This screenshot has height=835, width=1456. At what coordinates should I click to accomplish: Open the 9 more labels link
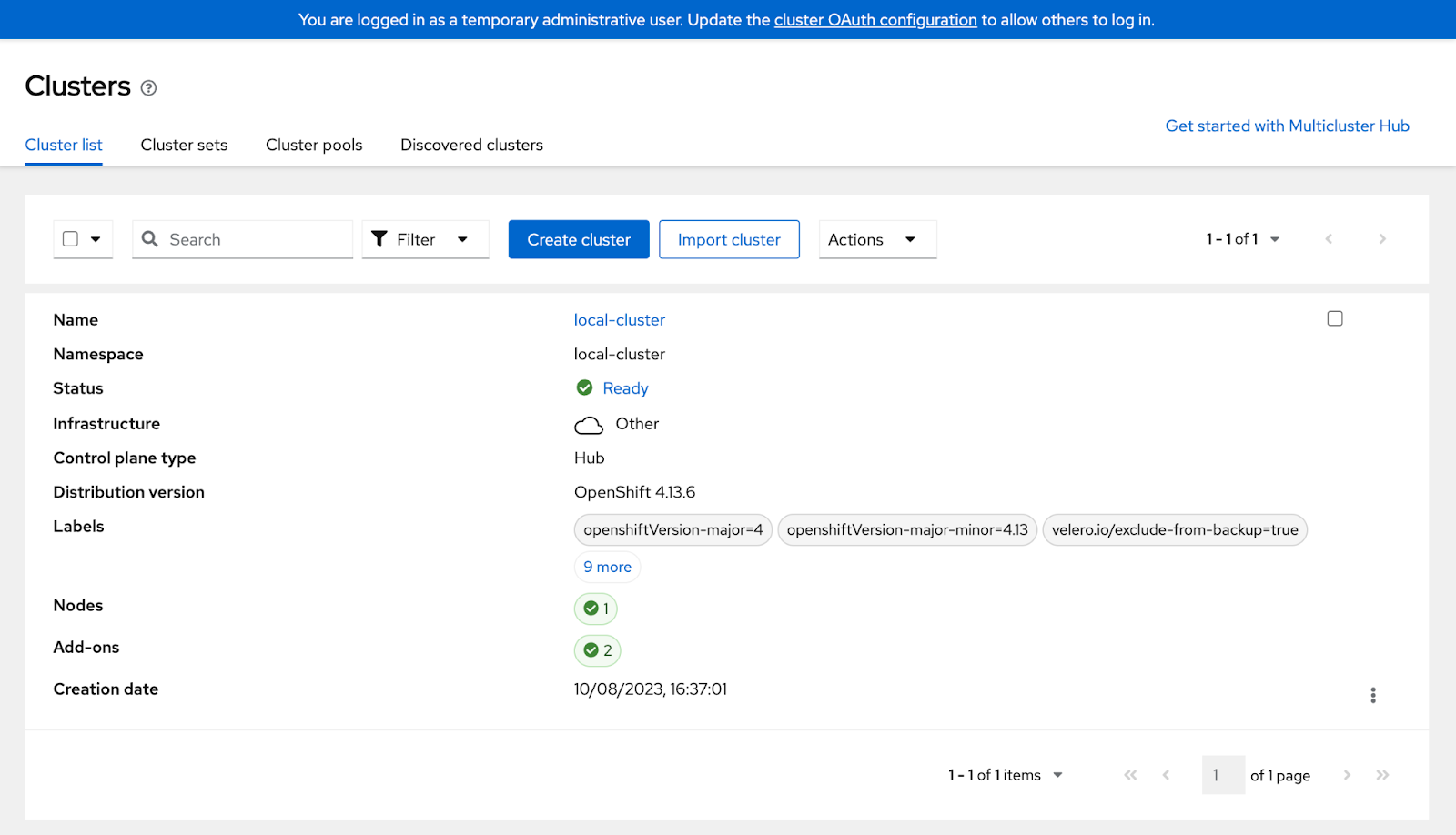(606, 566)
